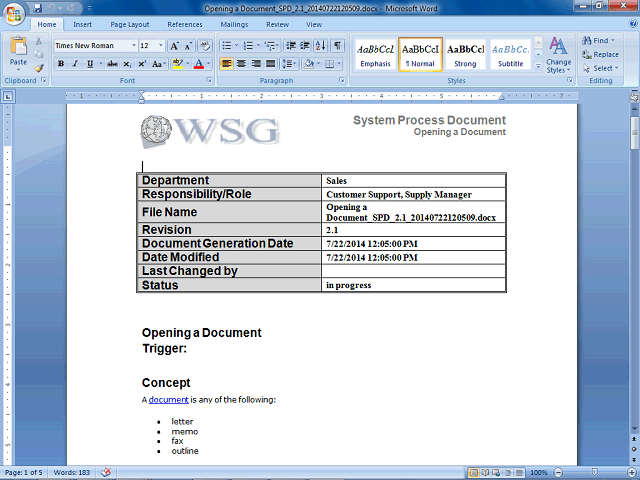This screenshot has width=640, height=480.
Task: Apply numbered list
Action: (x=248, y=46)
